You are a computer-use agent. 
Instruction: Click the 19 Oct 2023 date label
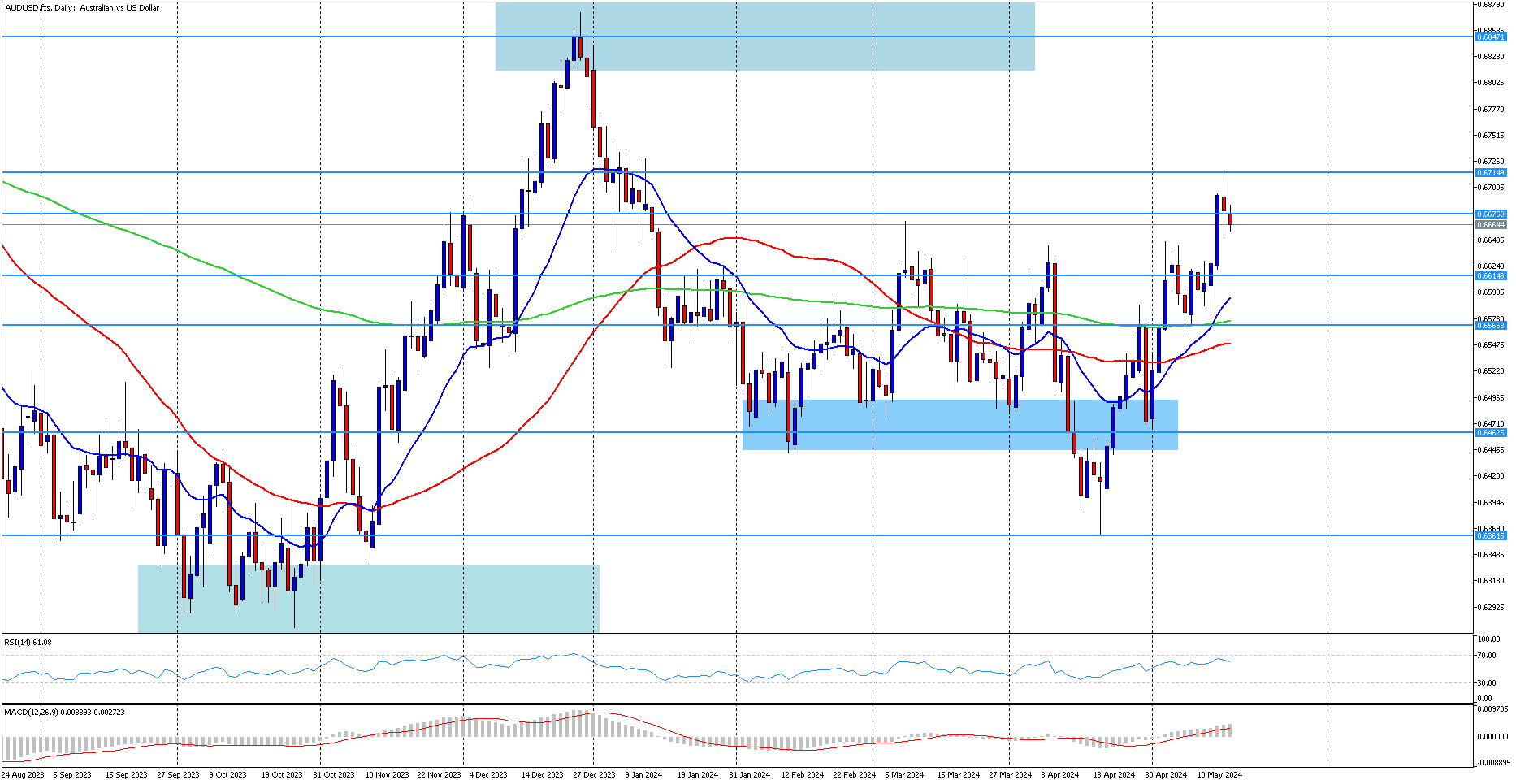[x=282, y=774]
